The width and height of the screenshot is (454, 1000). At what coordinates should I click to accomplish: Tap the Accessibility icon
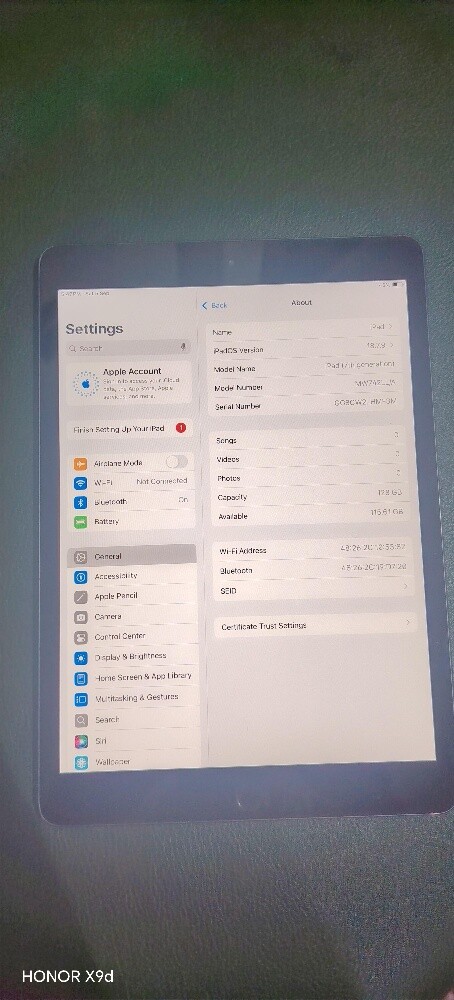click(80, 577)
